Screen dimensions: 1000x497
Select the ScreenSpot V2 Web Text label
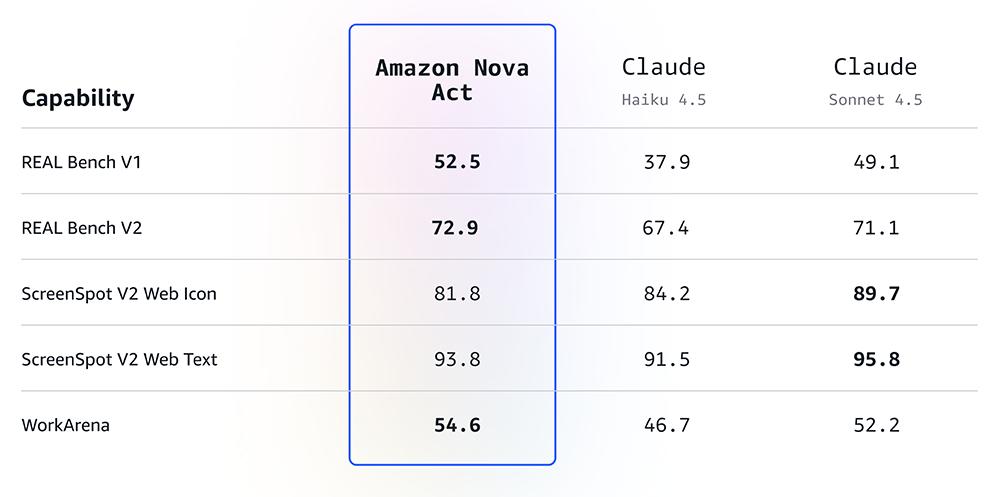point(119,359)
